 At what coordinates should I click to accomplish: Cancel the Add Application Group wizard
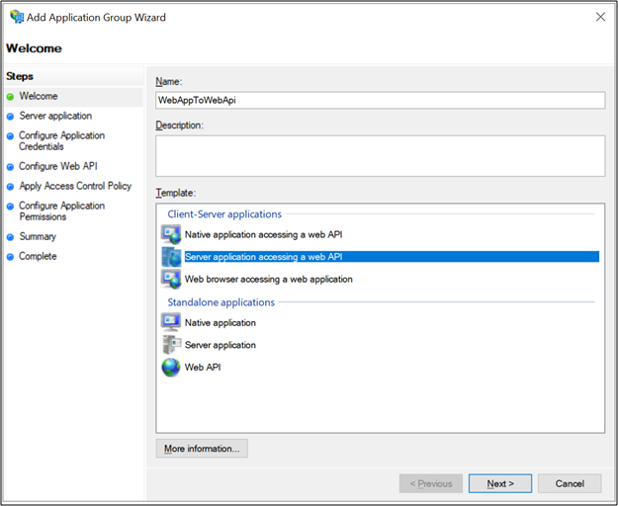(569, 483)
